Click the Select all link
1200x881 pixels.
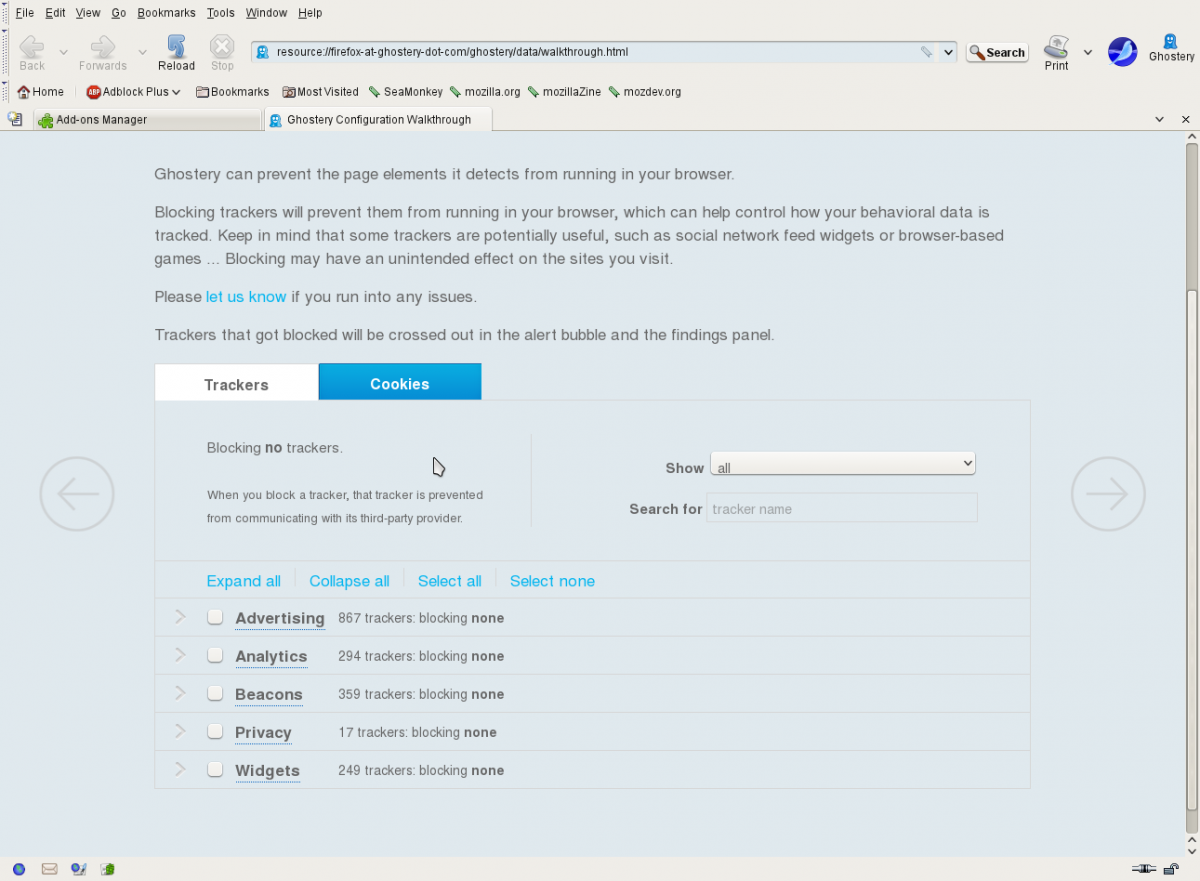(450, 581)
